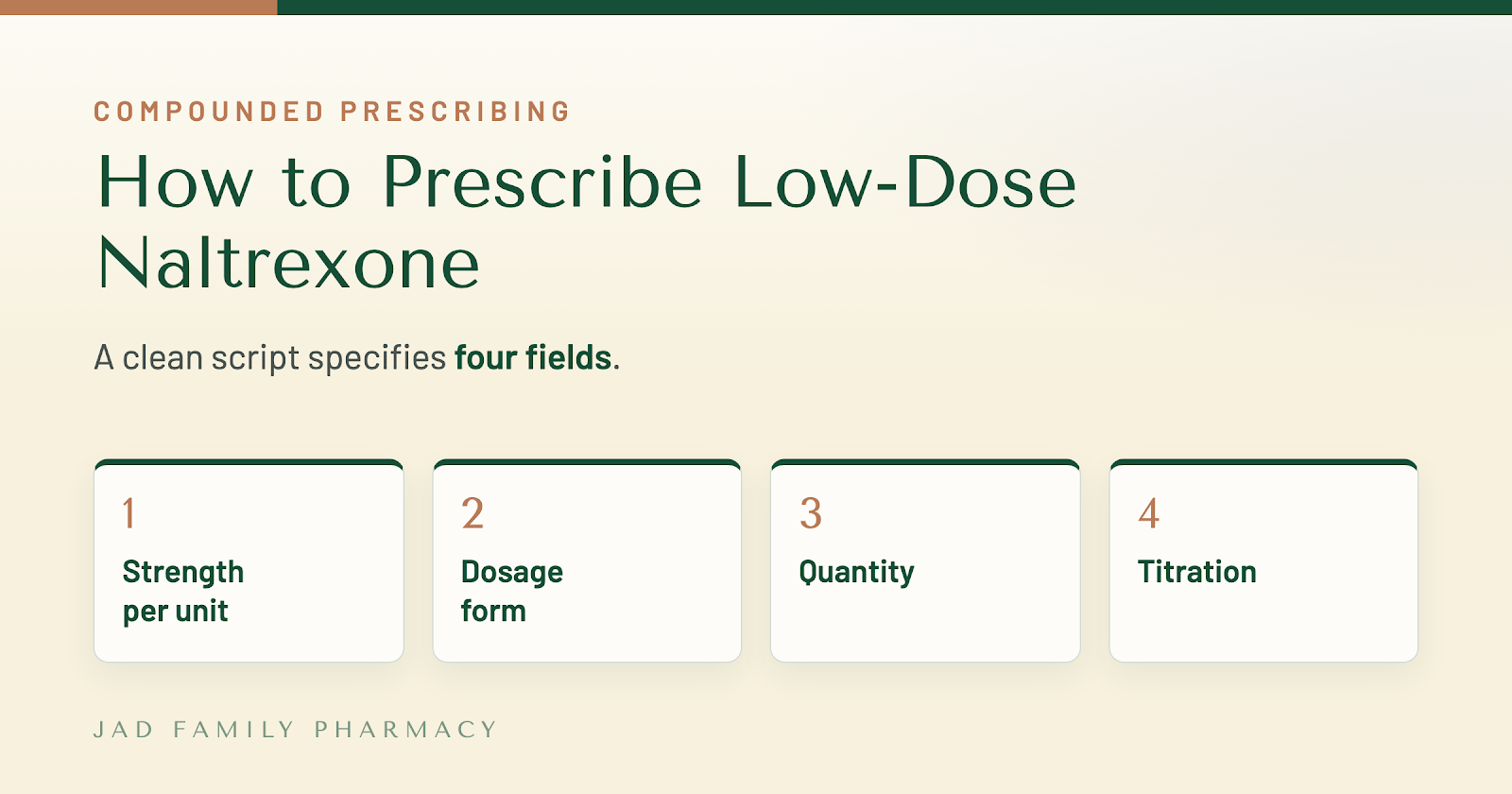Click the number 2 on Dosage card
1512x794 pixels.
click(x=472, y=513)
